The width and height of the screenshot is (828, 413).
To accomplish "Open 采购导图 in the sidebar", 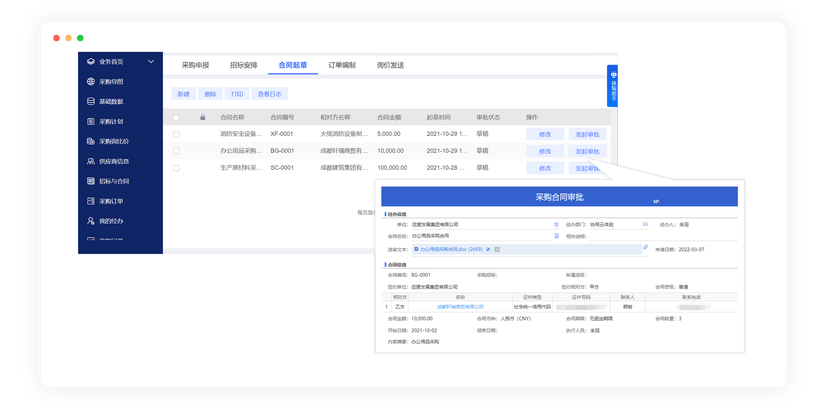I will 111,82.
